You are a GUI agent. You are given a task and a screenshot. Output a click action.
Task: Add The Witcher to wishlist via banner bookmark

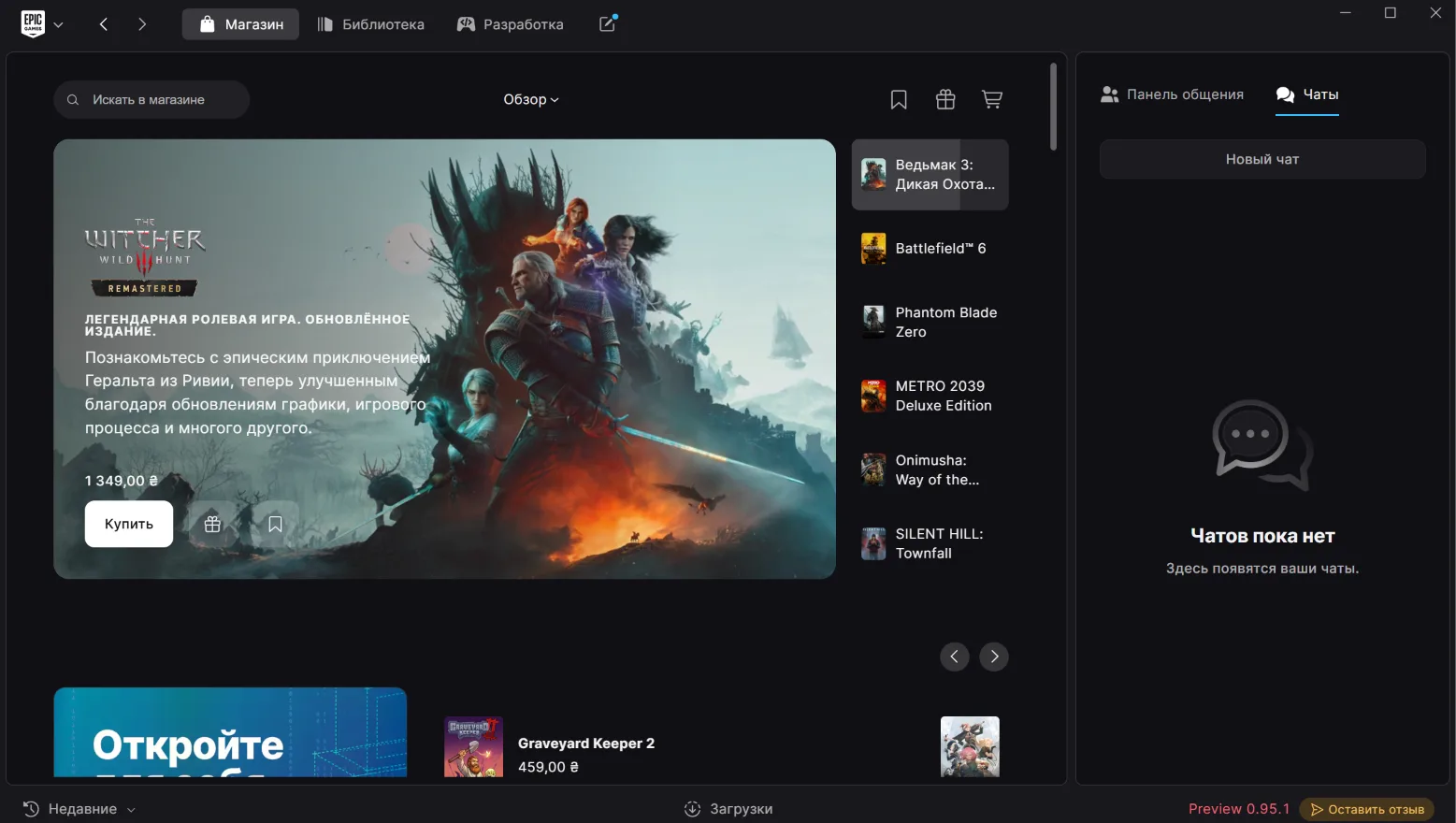tap(275, 524)
